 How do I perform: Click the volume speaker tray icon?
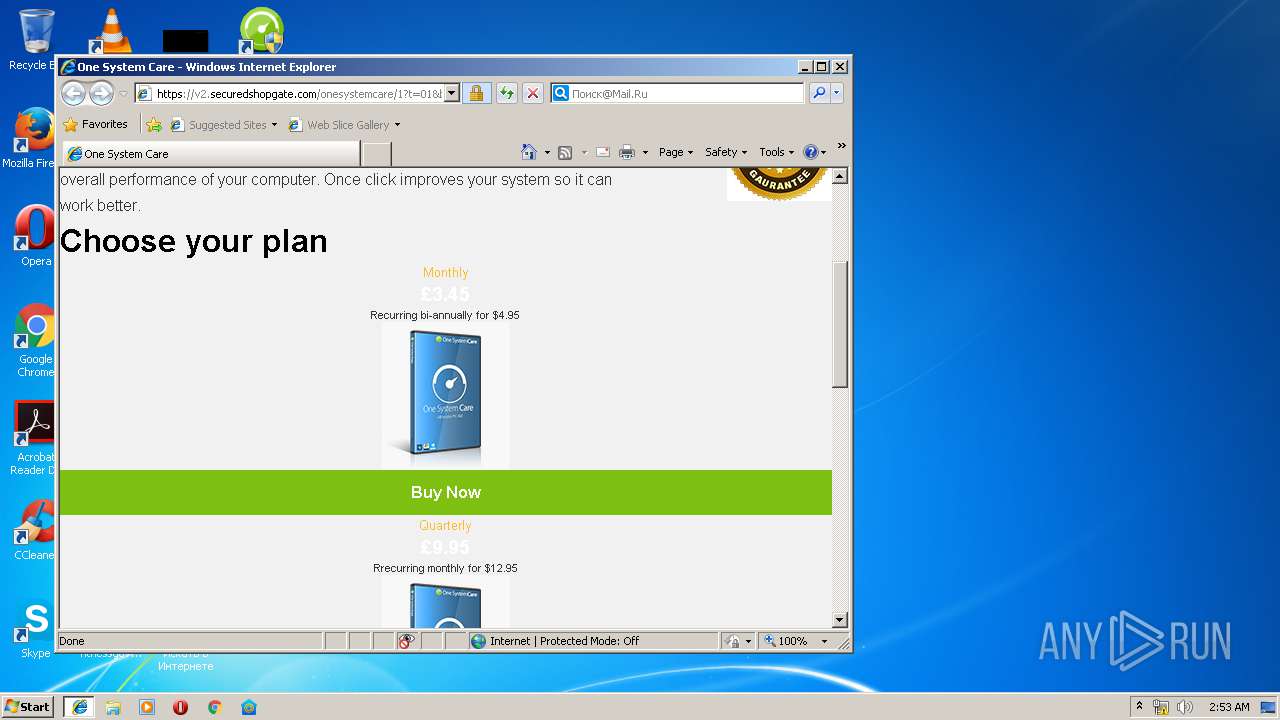[1184, 707]
